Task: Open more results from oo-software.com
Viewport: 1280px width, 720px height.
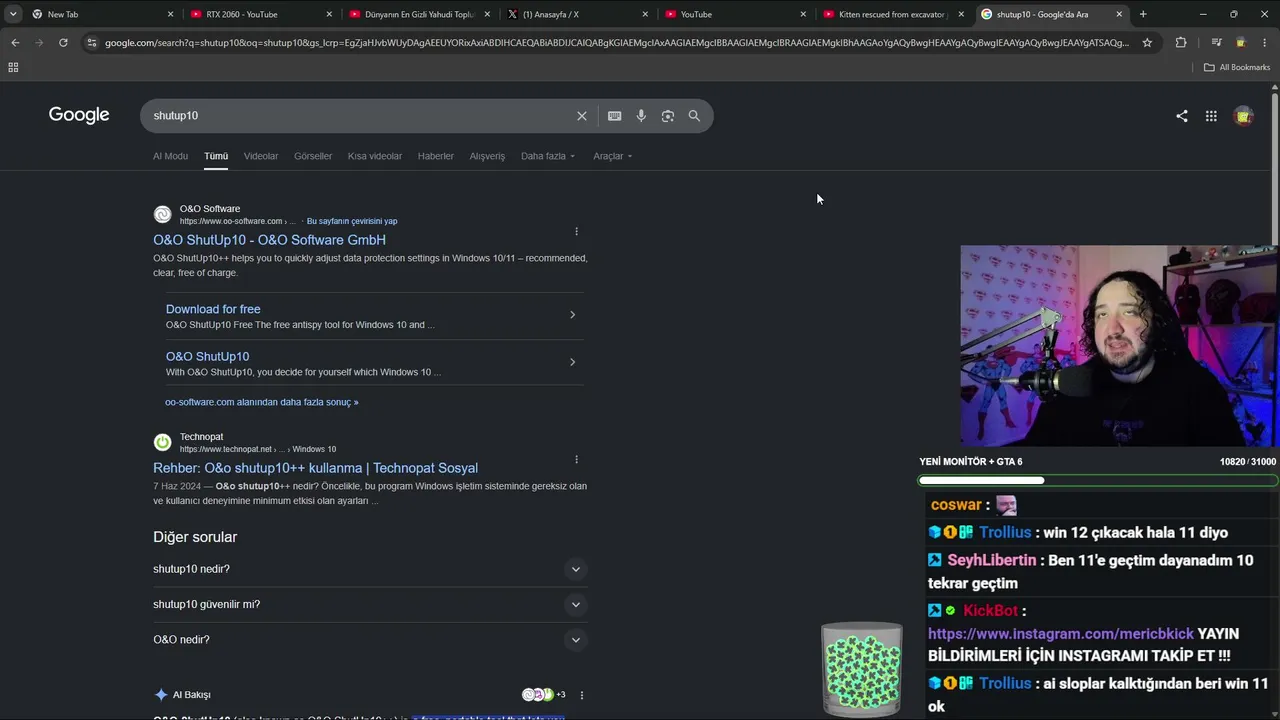Action: pyautogui.click(x=261, y=402)
